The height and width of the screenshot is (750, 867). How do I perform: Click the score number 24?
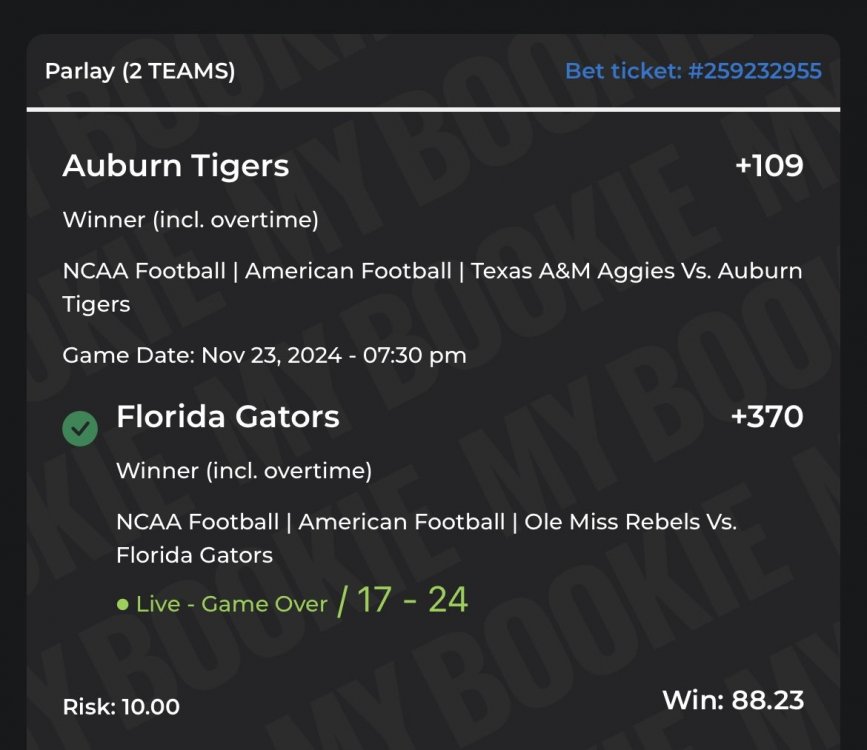[x=448, y=600]
